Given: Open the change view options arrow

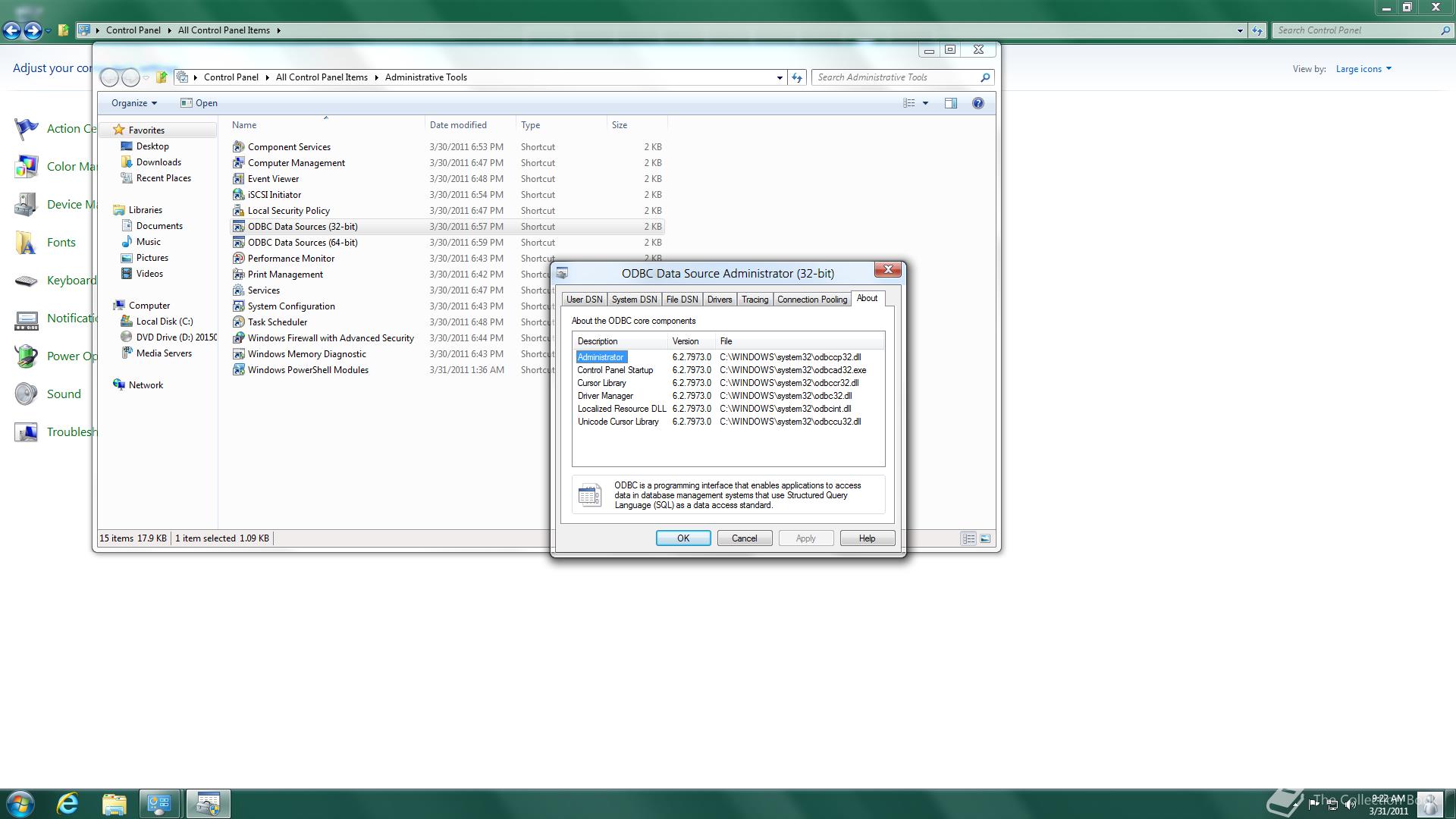Looking at the screenshot, I should [x=925, y=103].
